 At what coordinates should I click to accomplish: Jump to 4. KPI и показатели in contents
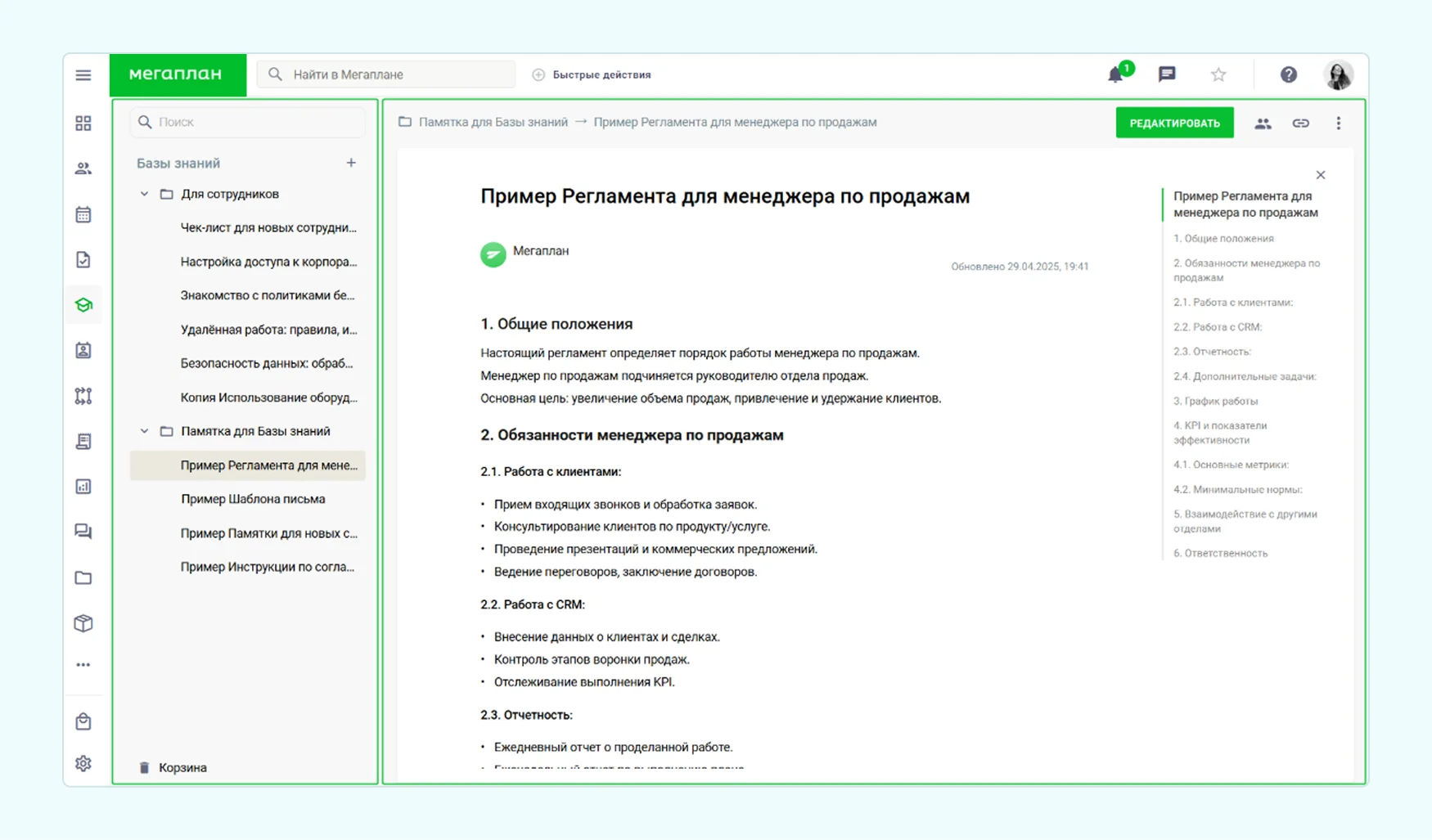click(1220, 433)
